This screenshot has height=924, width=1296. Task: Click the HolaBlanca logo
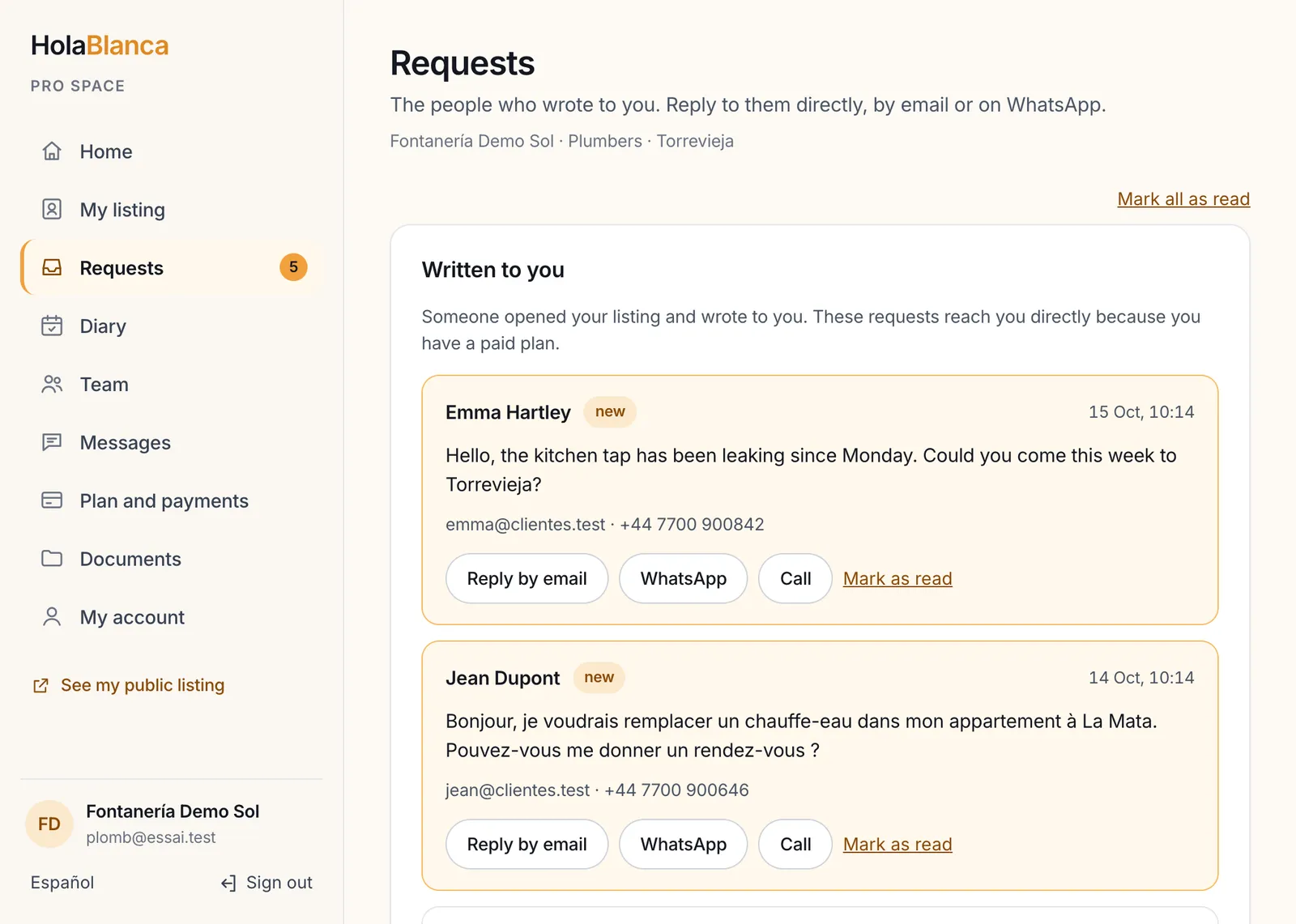tap(100, 45)
